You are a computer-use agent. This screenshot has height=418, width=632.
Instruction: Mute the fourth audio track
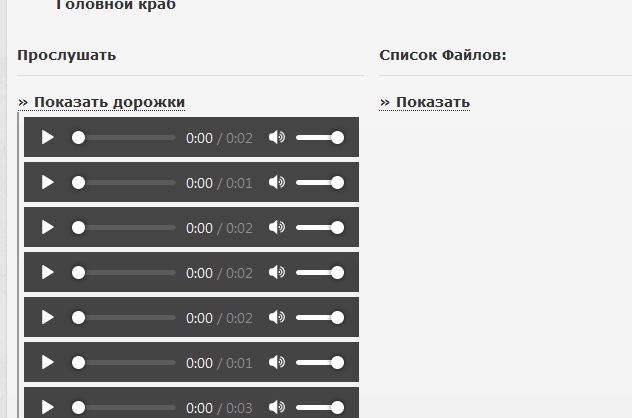pyautogui.click(x=277, y=273)
